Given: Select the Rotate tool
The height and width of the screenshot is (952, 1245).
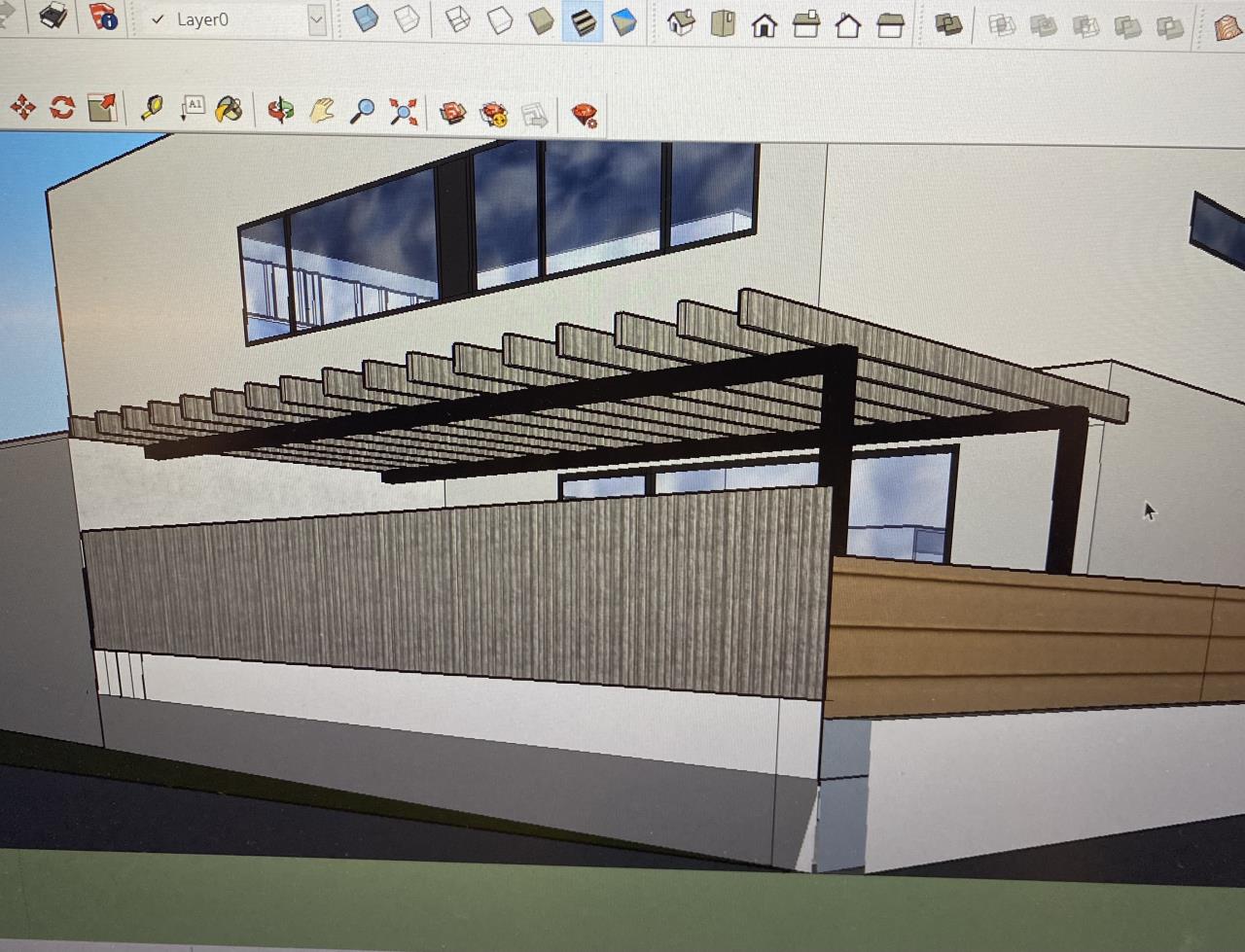Looking at the screenshot, I should tap(62, 107).
